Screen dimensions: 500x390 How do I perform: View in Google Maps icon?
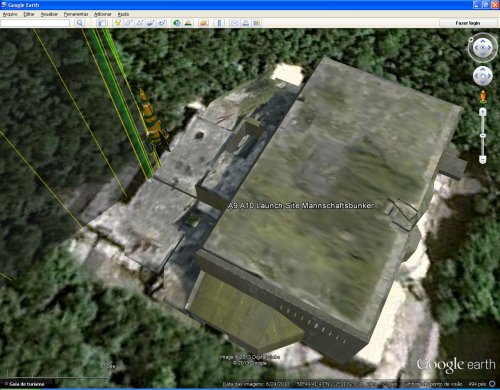(256, 23)
